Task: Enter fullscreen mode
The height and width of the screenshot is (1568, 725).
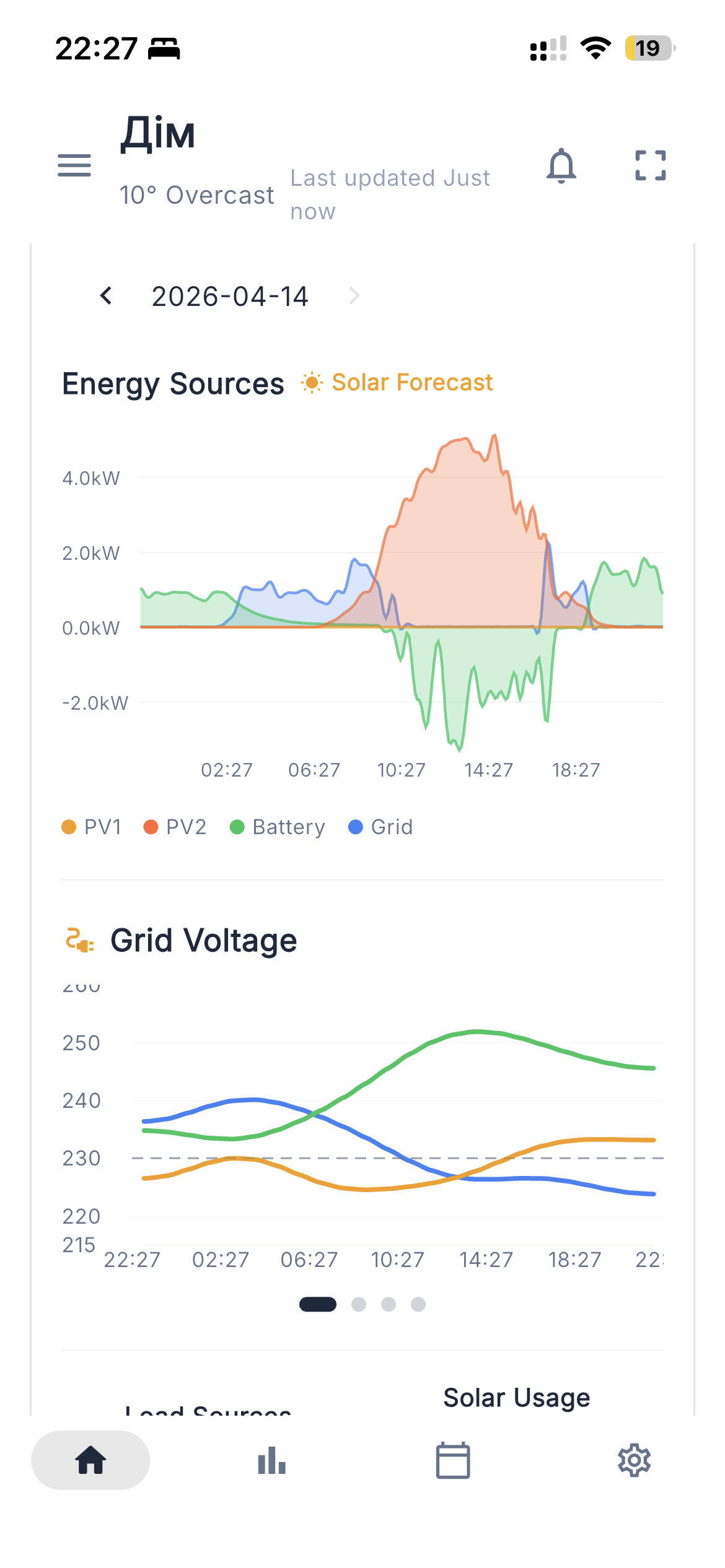Action: [x=649, y=164]
